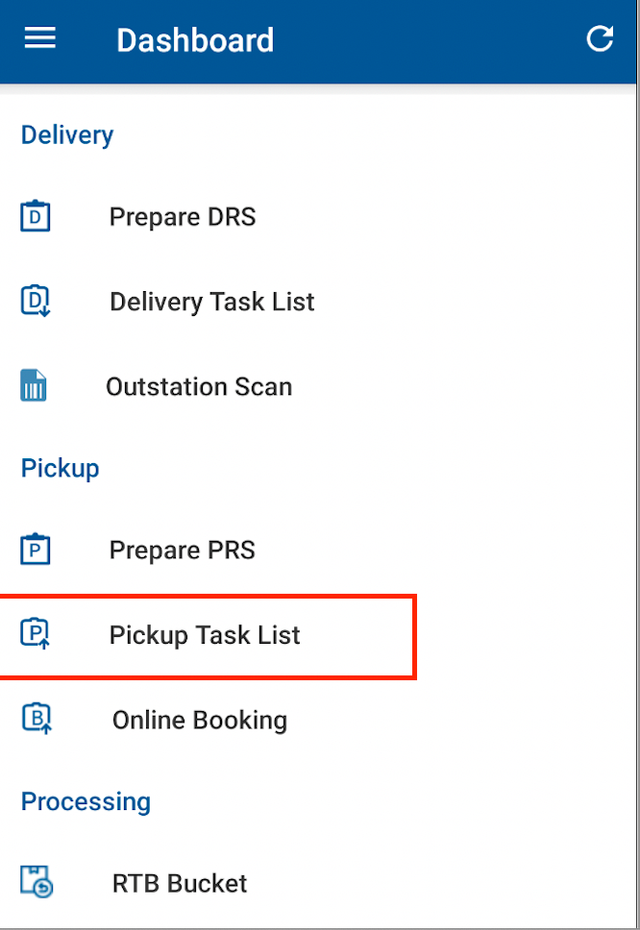Click the Pickup Task List icon

pyautogui.click(x=36, y=635)
